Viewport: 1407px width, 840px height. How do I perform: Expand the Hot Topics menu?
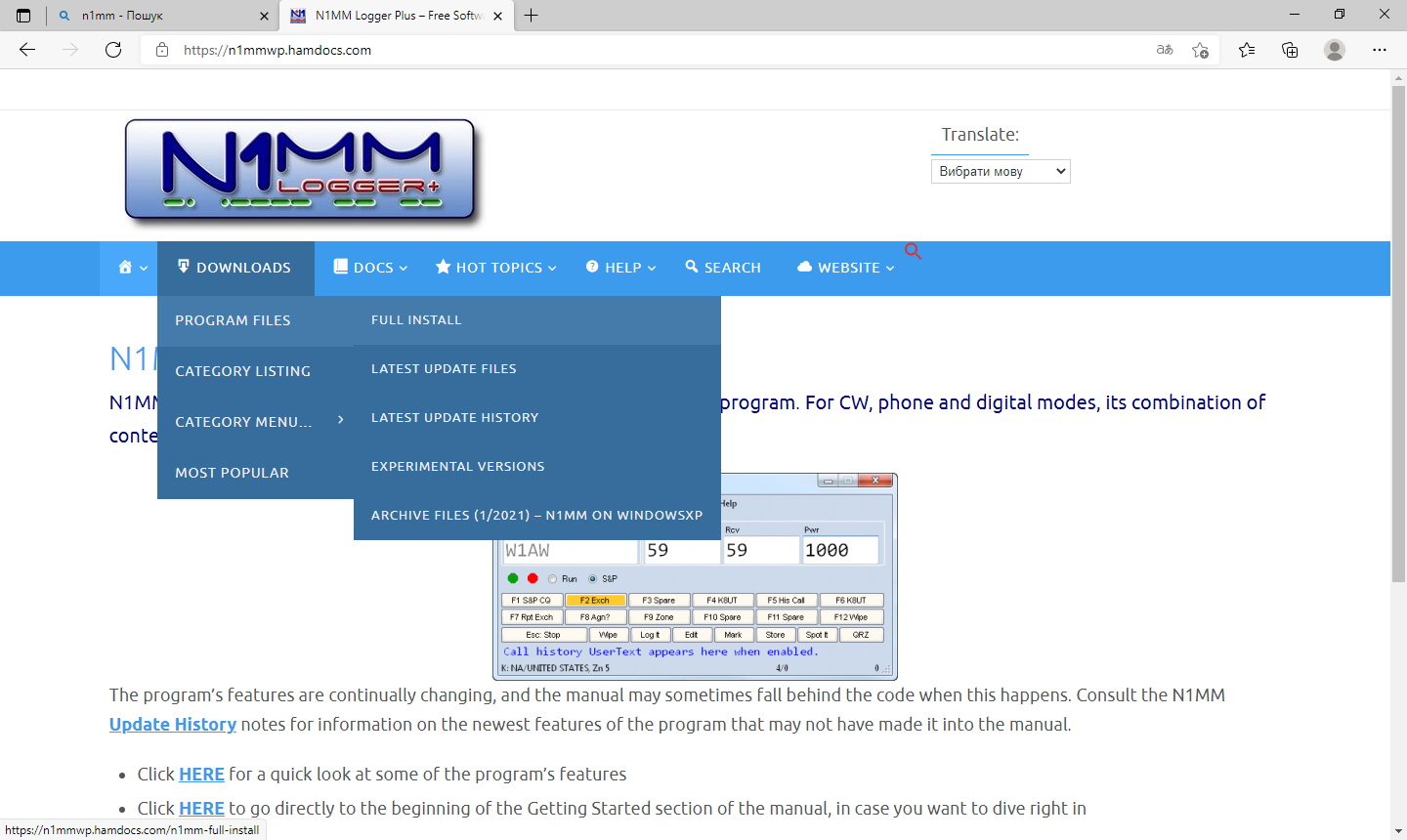pos(496,268)
